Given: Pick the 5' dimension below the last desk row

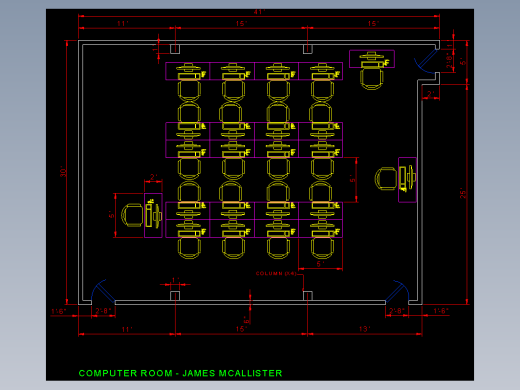Looking at the screenshot, I should pyautogui.click(x=320, y=264).
